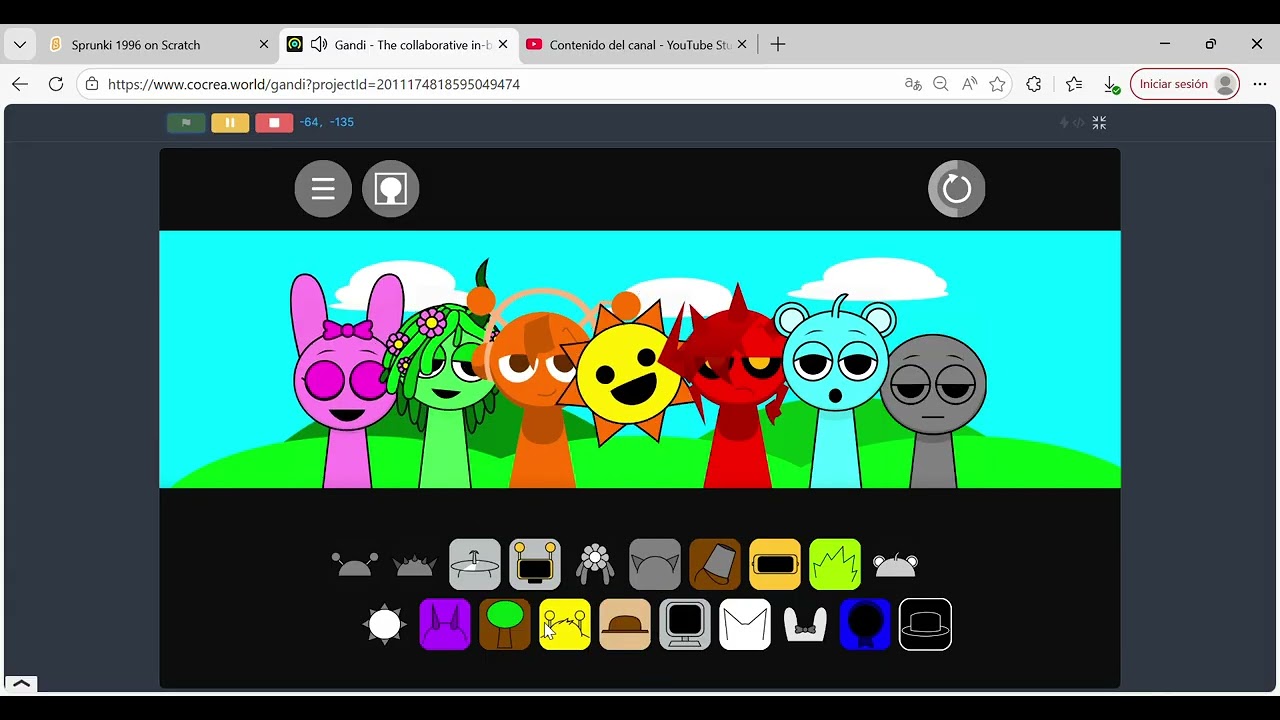
Task: Pick the brown bucket icon
Action: (715, 564)
